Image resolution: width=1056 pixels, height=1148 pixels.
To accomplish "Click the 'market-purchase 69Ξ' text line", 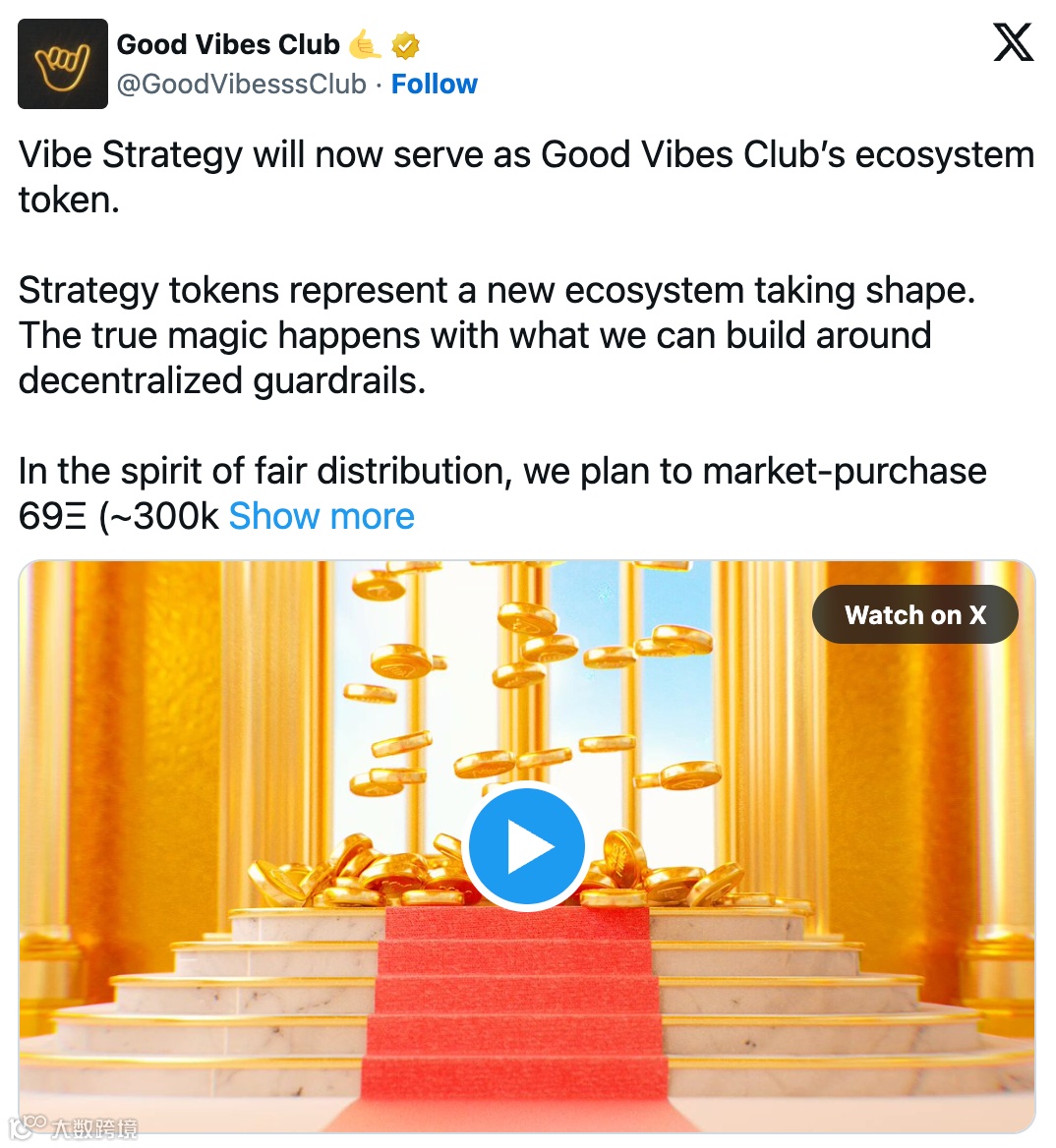I will tap(502, 493).
